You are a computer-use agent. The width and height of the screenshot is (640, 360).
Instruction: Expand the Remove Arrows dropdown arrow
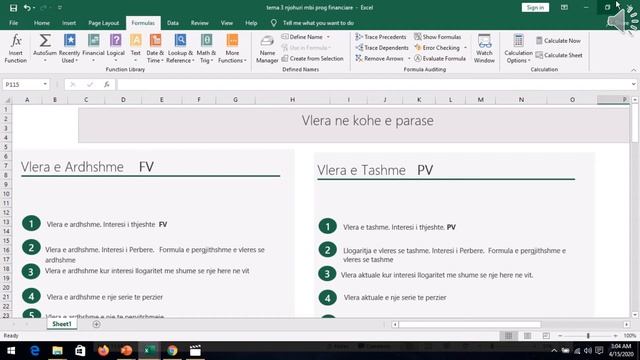tap(409, 59)
